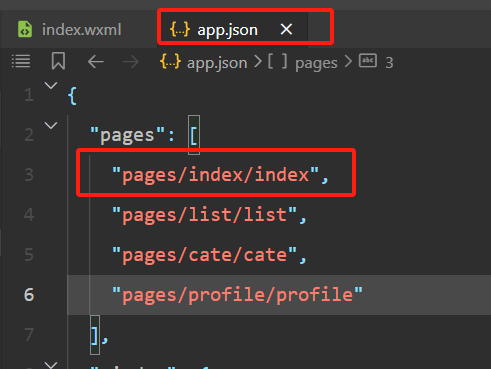
Task: Collapse the fold arrow below line 7
Action: (x=51, y=365)
